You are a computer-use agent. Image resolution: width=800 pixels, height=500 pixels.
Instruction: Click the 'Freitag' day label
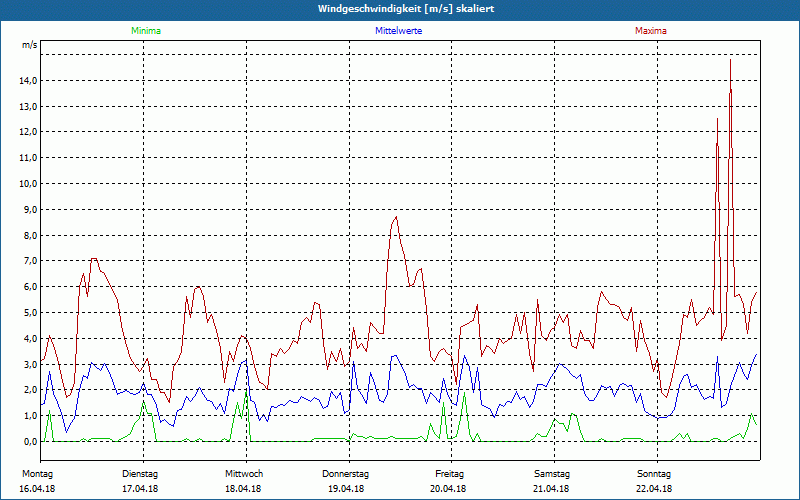point(449,474)
